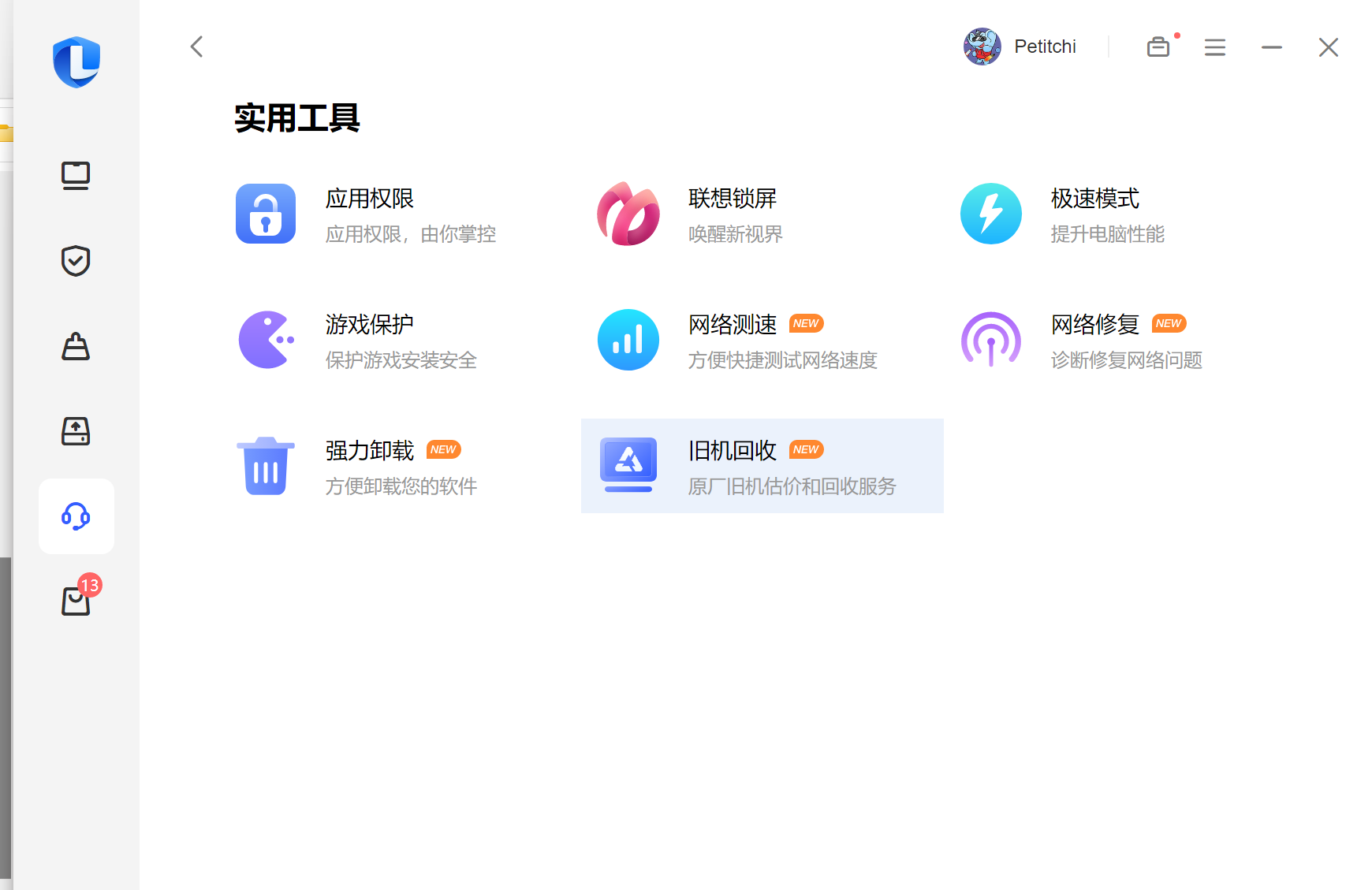The image size is (1372, 890).
Task: Open the 网络修复 tool title
Action: pos(1095,325)
